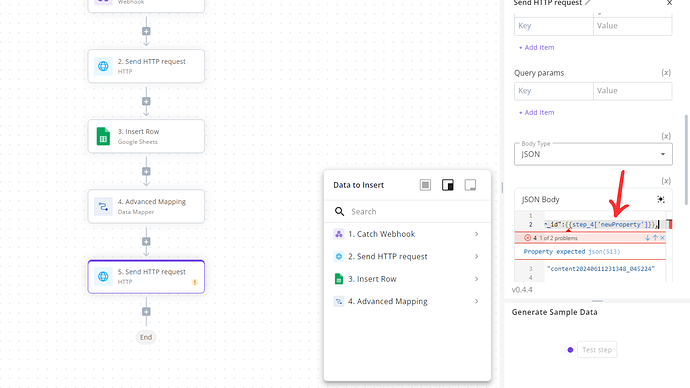Toggle dynamic value for Body Type
This screenshot has width=690, height=388.
666,136
